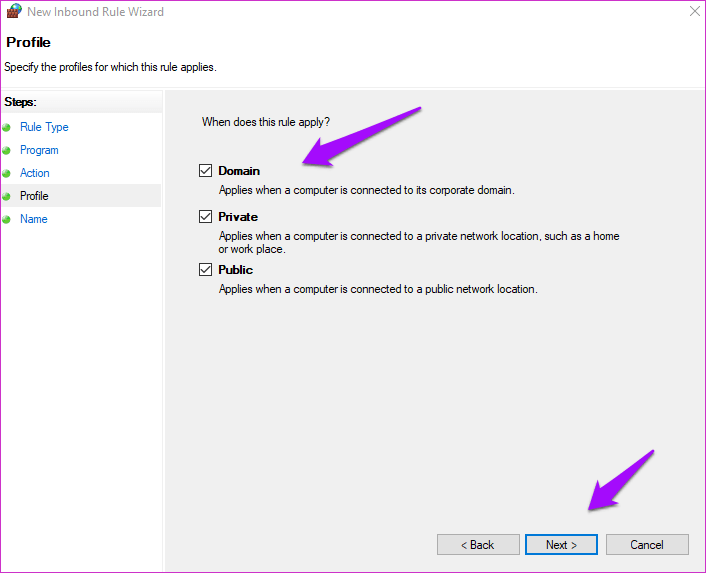Click the 'New Inbound Rule Wizard' title text

pos(95,12)
